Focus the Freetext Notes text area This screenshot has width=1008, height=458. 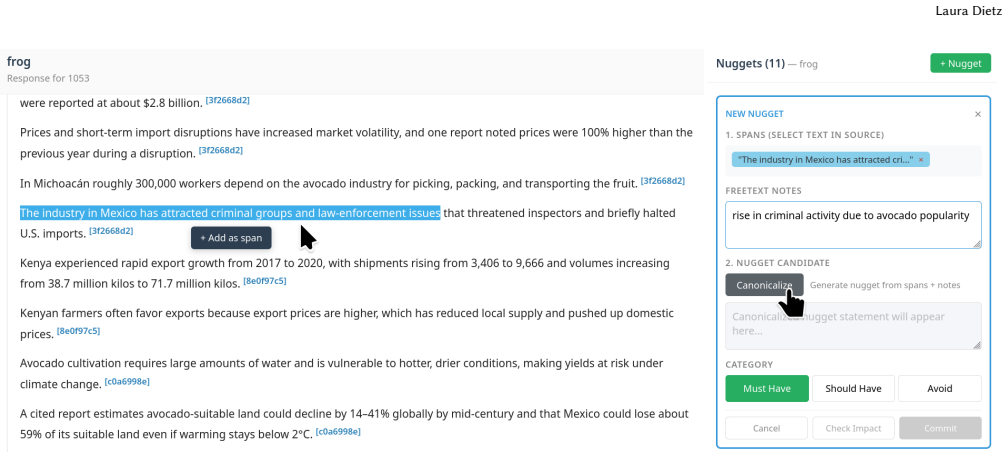853,224
